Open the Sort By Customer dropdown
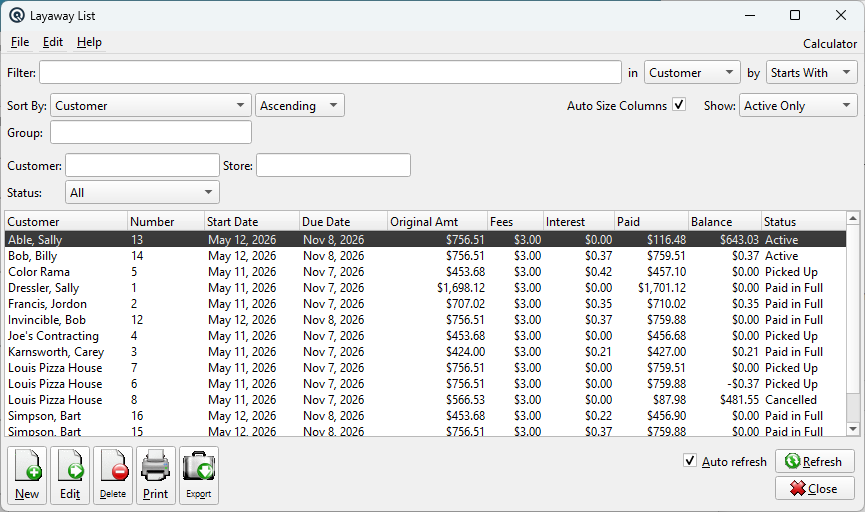Viewport: 865px width, 512px height. click(151, 105)
